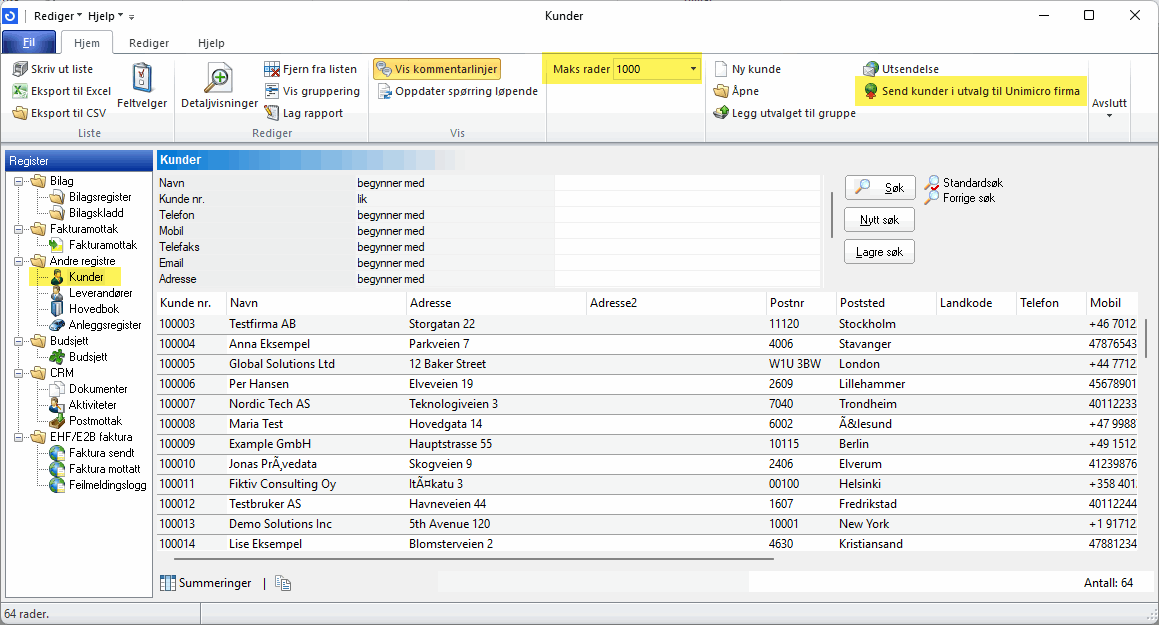Image resolution: width=1159 pixels, height=625 pixels.
Task: Click Legg utvalget til gruppe
Action: pos(784,113)
